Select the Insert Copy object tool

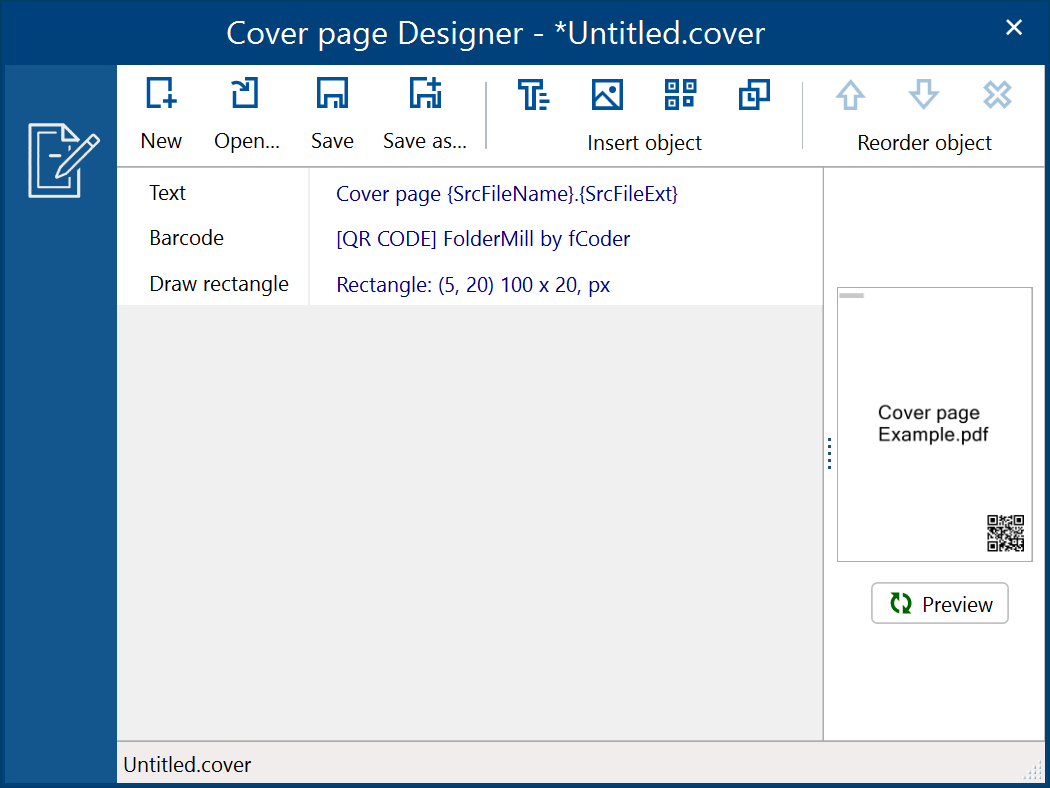pos(754,95)
